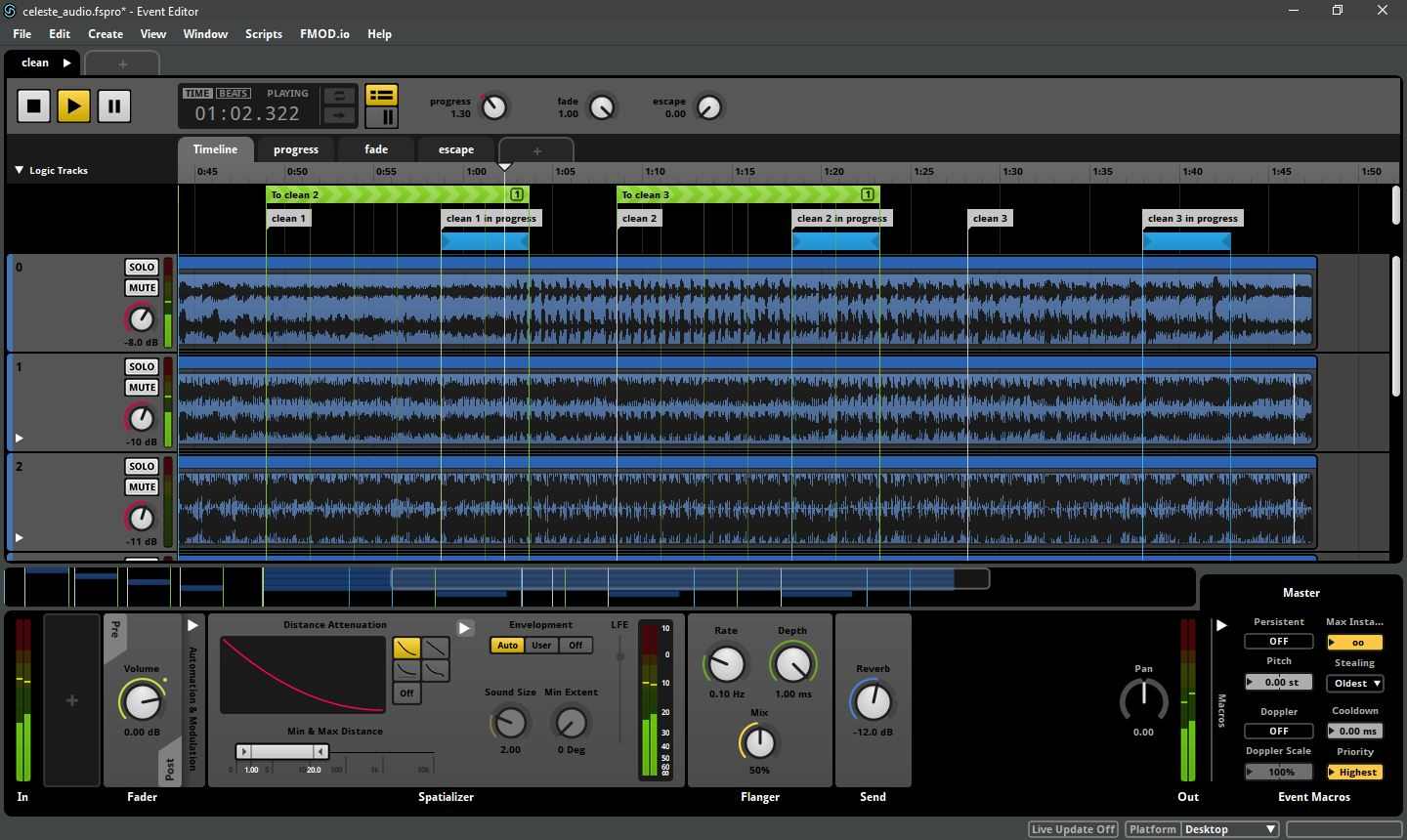Solo track 0
The image size is (1407, 840).
[x=141, y=267]
